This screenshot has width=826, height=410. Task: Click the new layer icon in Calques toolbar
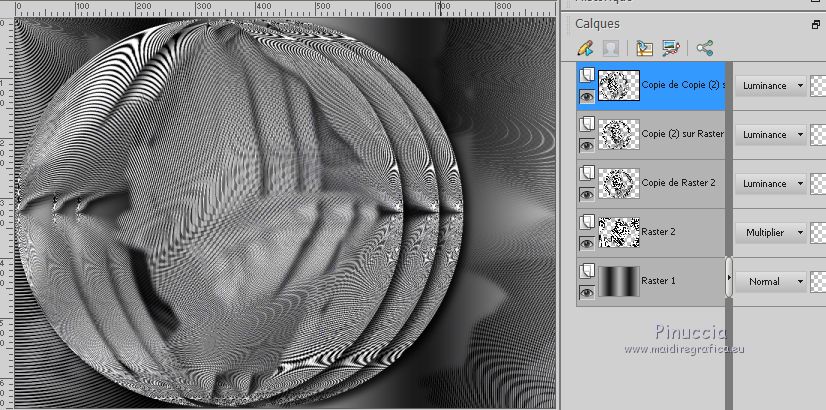[x=644, y=48]
